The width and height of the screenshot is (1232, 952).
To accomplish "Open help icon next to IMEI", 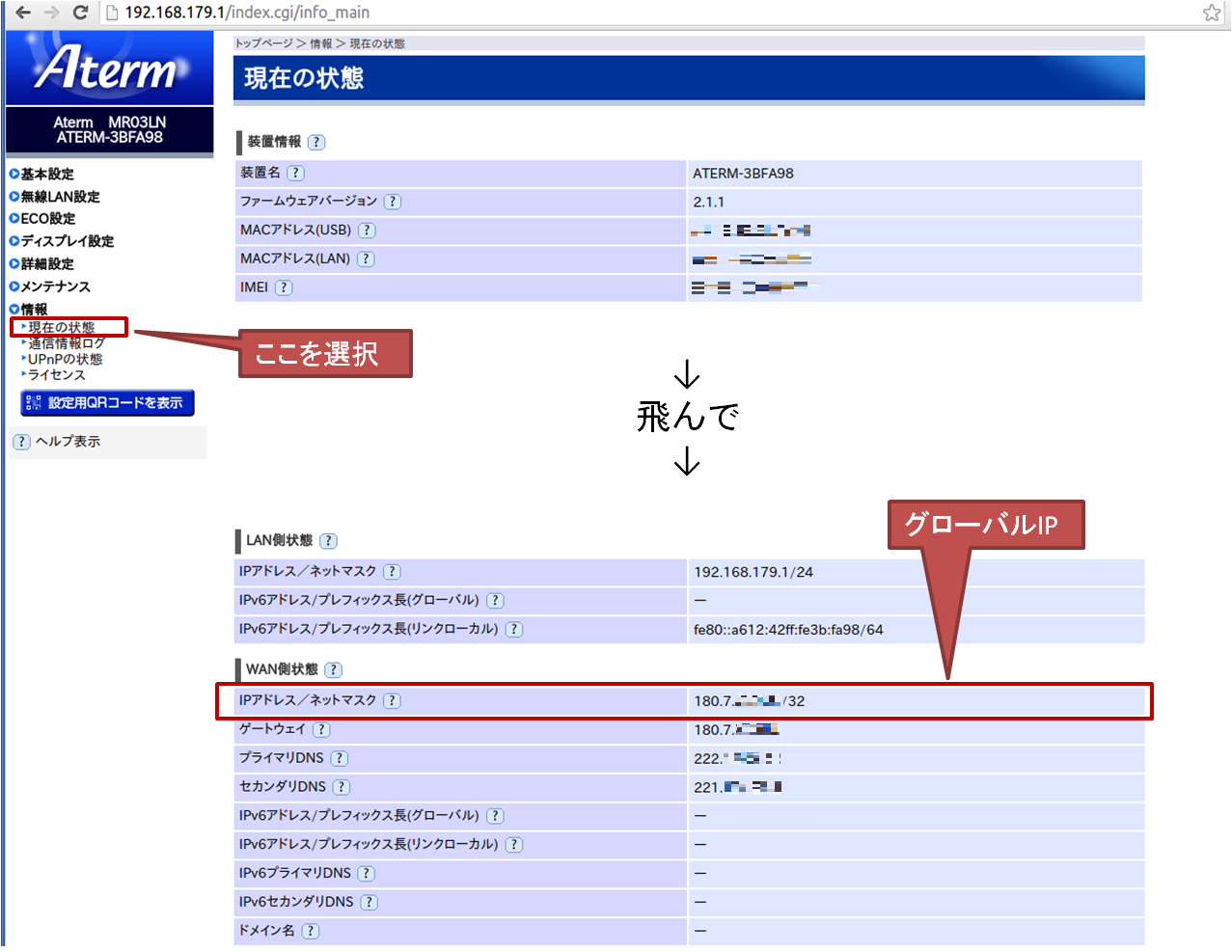I will tap(284, 287).
